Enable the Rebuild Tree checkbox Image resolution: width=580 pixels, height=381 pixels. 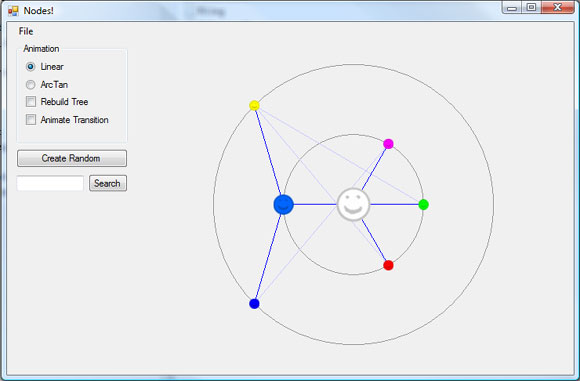[31, 102]
